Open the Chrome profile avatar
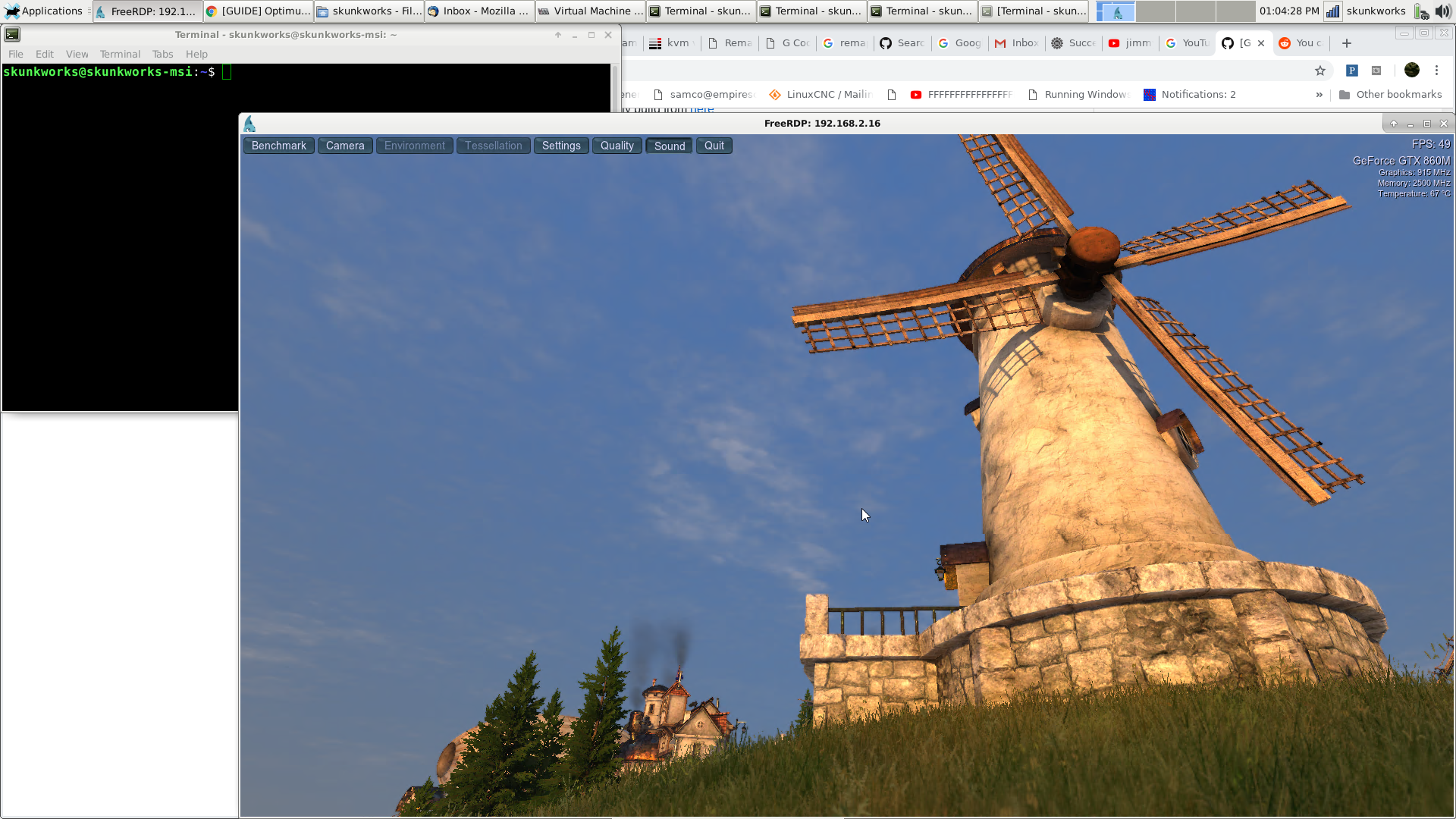 click(x=1412, y=70)
